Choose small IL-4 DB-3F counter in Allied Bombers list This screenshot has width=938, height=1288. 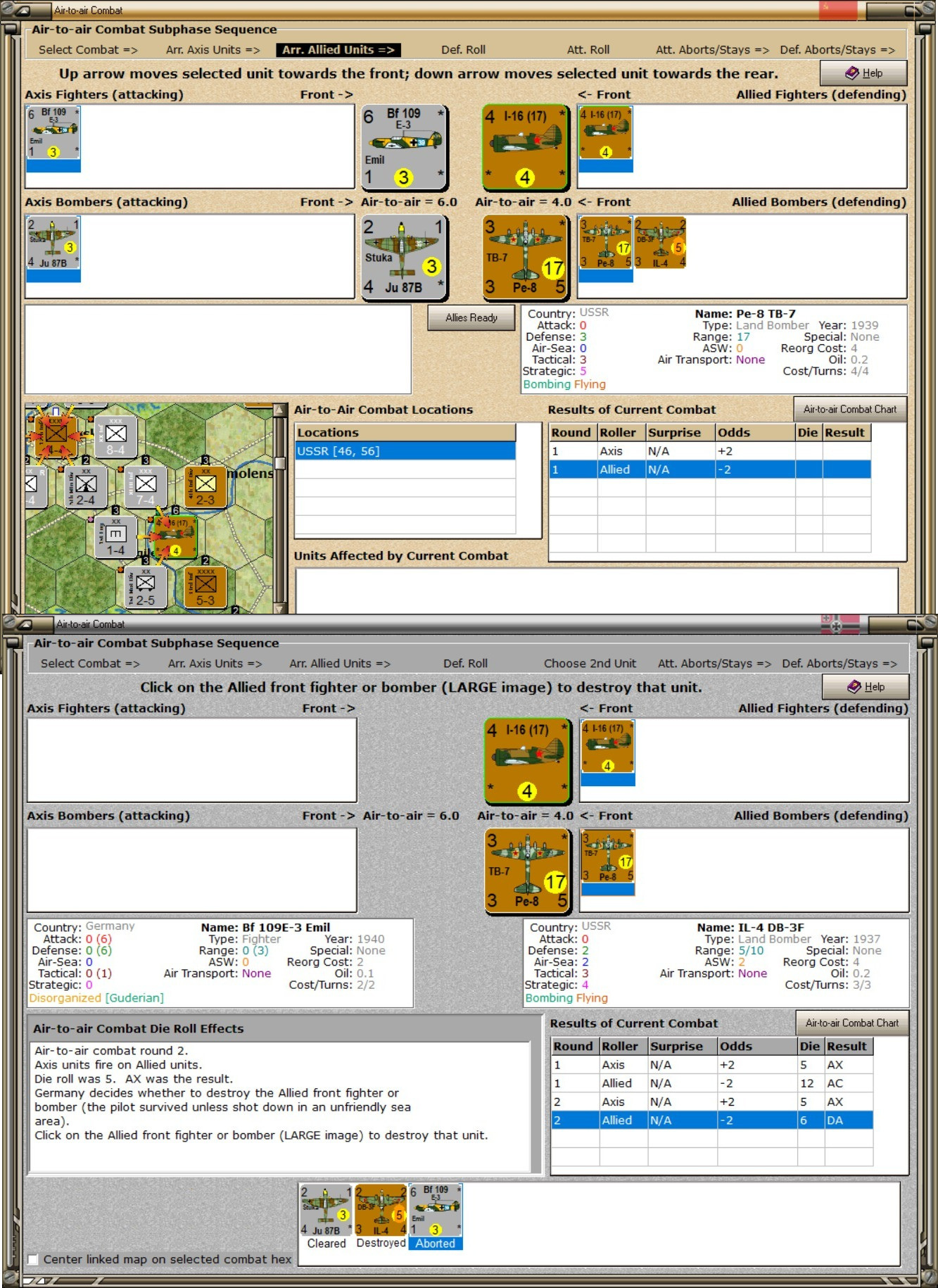click(x=659, y=243)
